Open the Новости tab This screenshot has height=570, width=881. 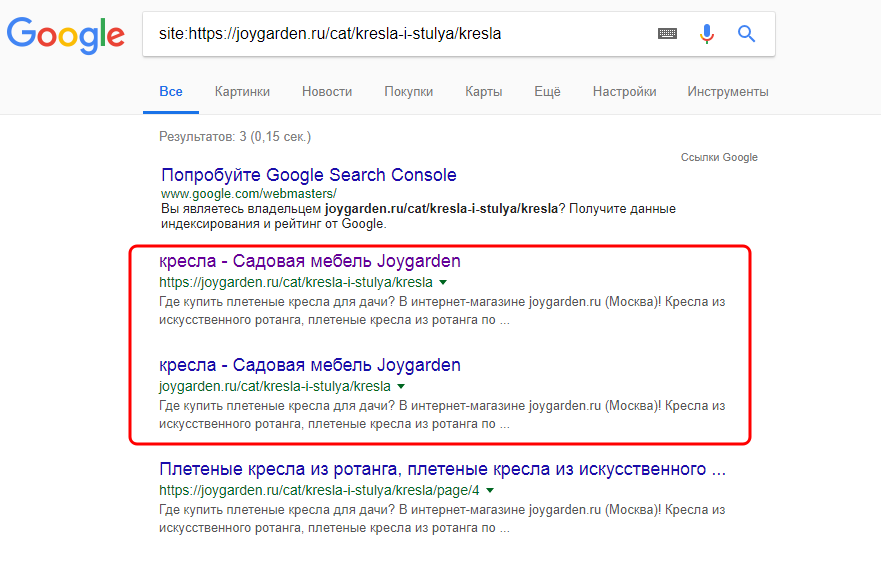point(327,91)
